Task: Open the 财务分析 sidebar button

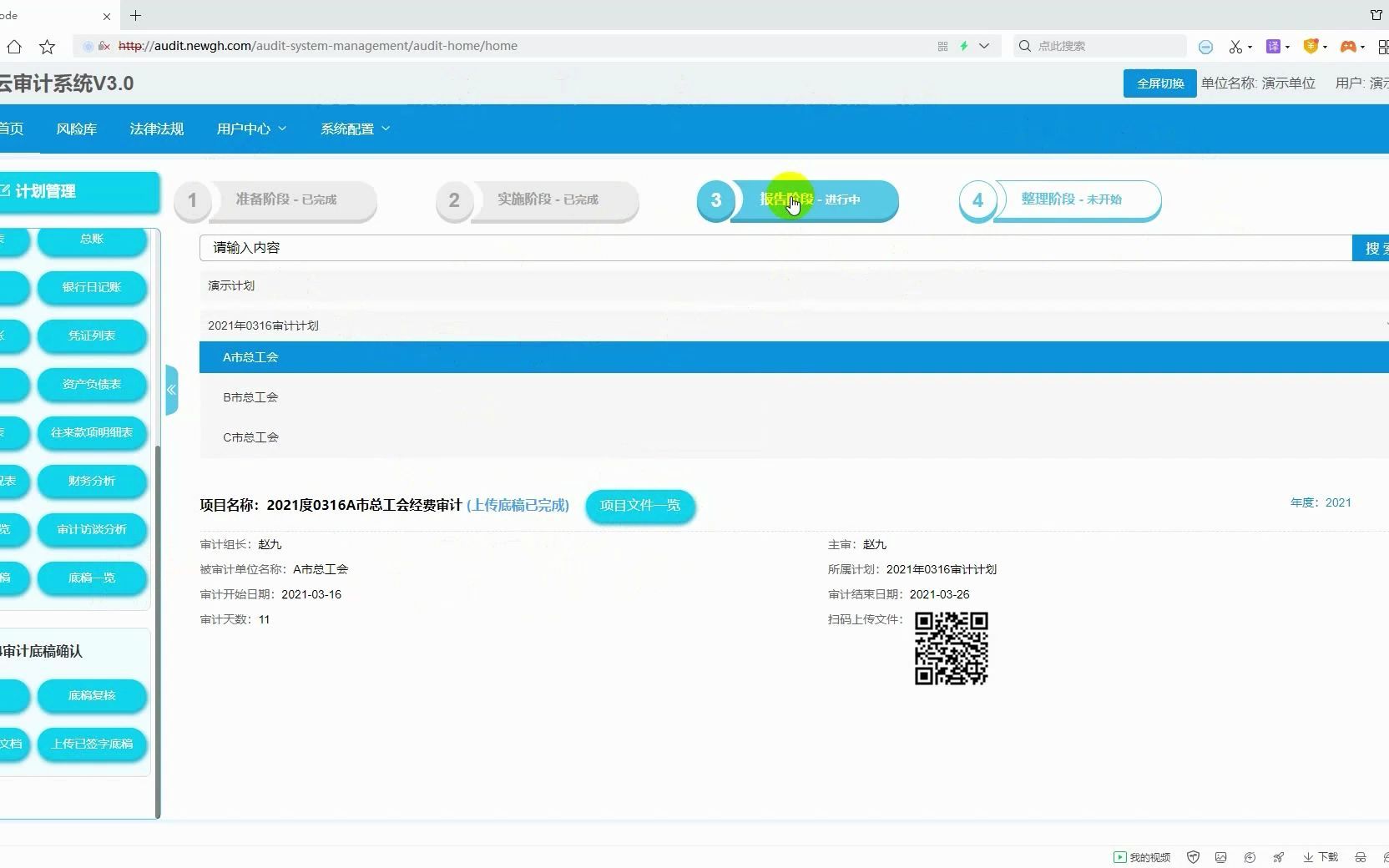Action: (92, 481)
